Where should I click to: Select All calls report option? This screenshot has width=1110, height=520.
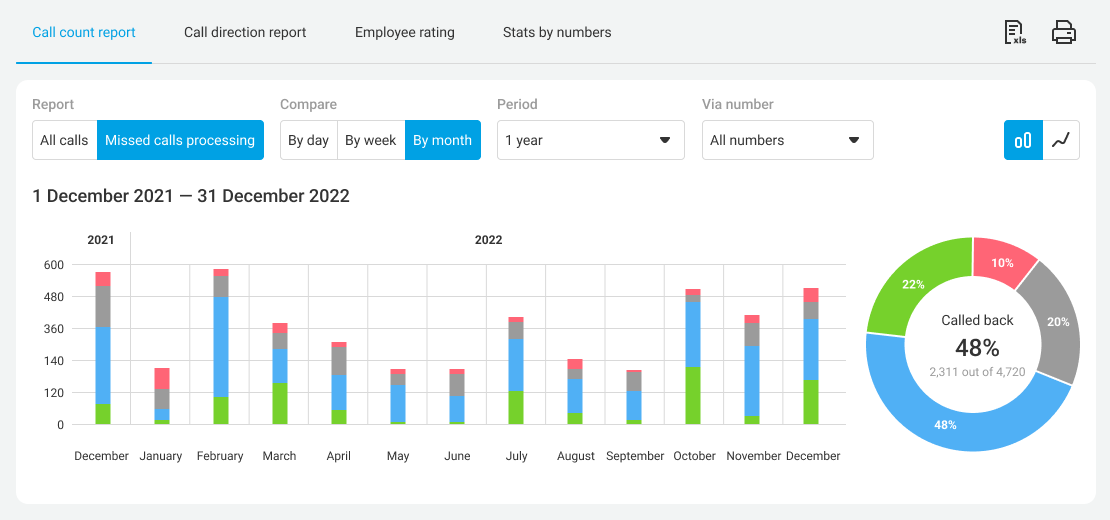64,140
